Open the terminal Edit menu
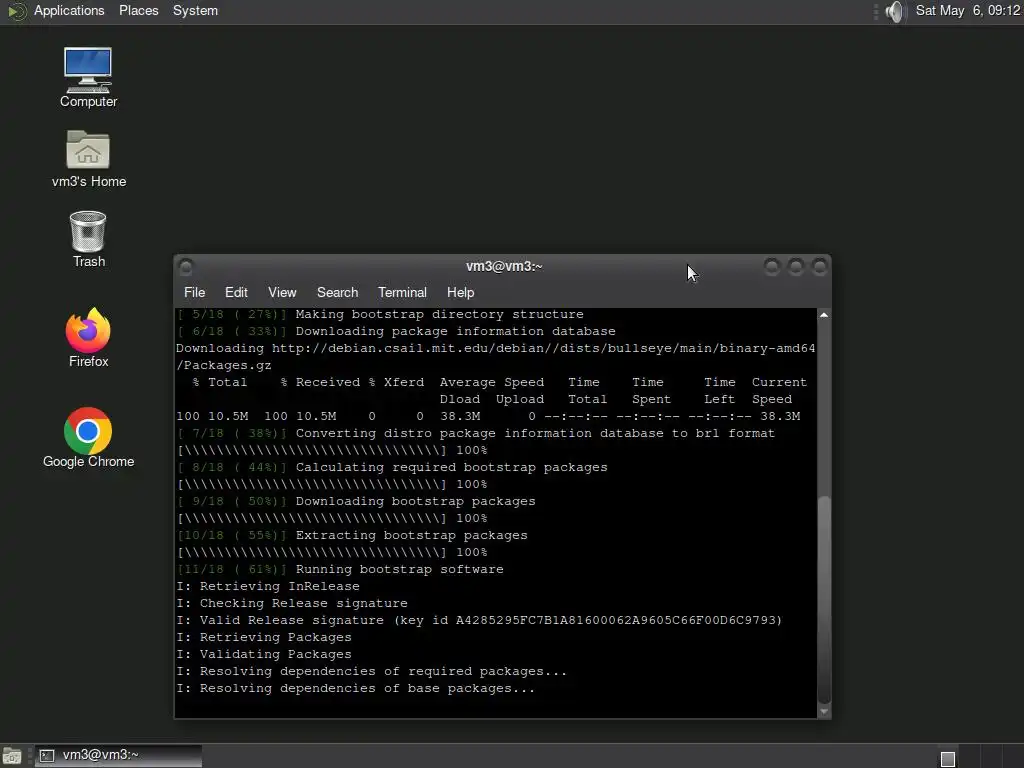The width and height of the screenshot is (1024, 768). tap(236, 293)
